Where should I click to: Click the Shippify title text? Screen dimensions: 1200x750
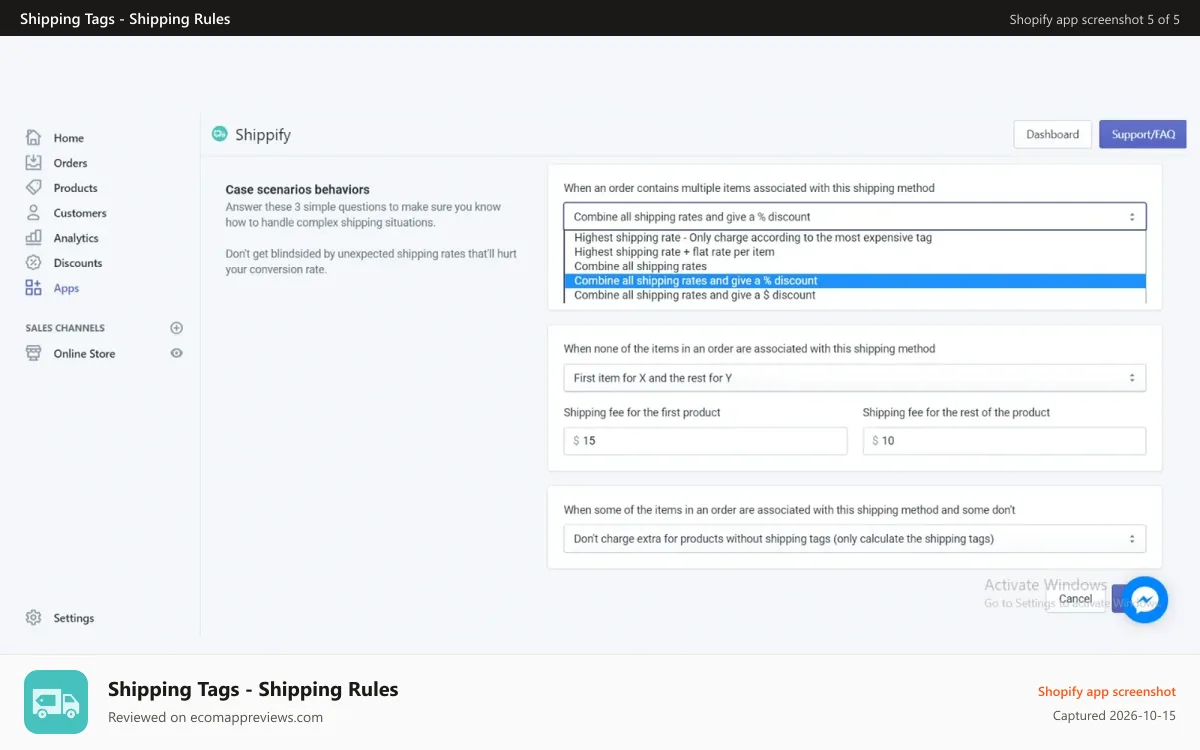pos(263,134)
